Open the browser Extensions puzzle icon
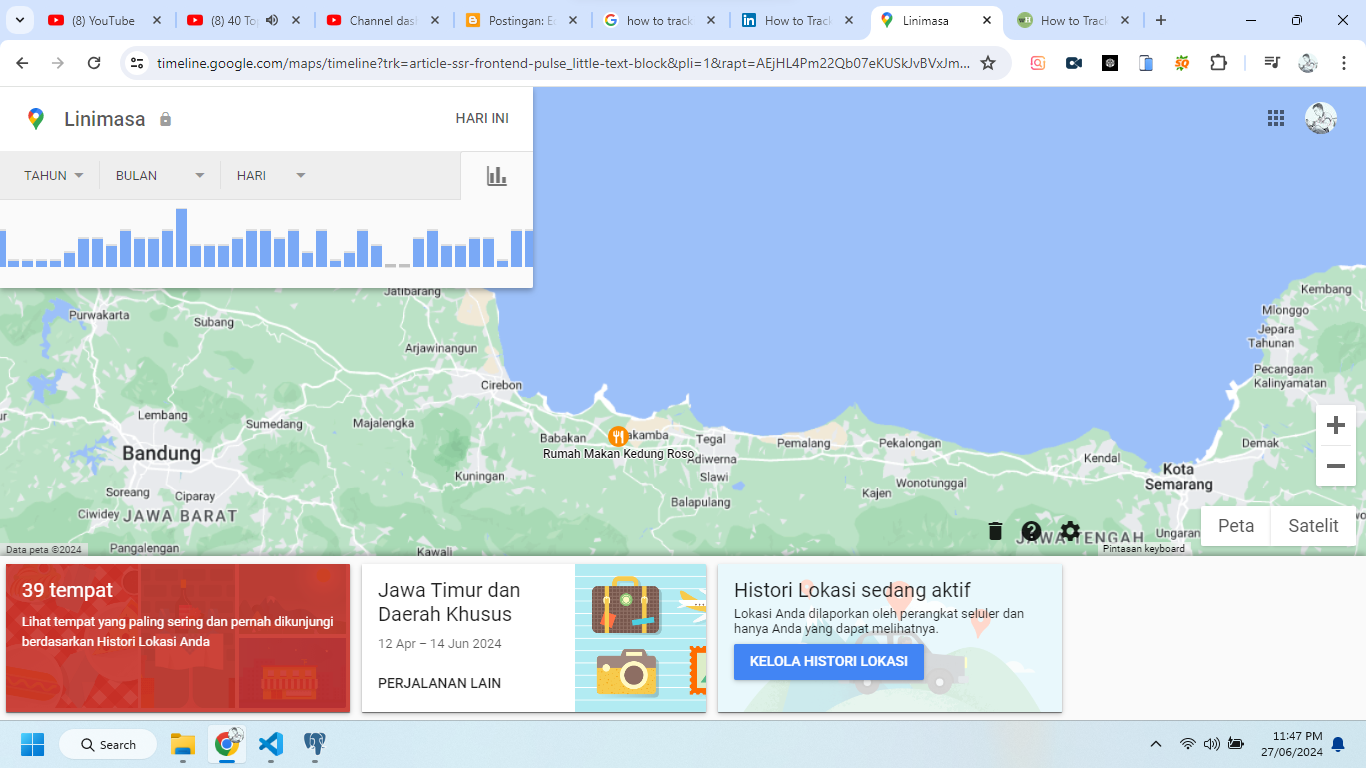1366x768 pixels. [1218, 63]
